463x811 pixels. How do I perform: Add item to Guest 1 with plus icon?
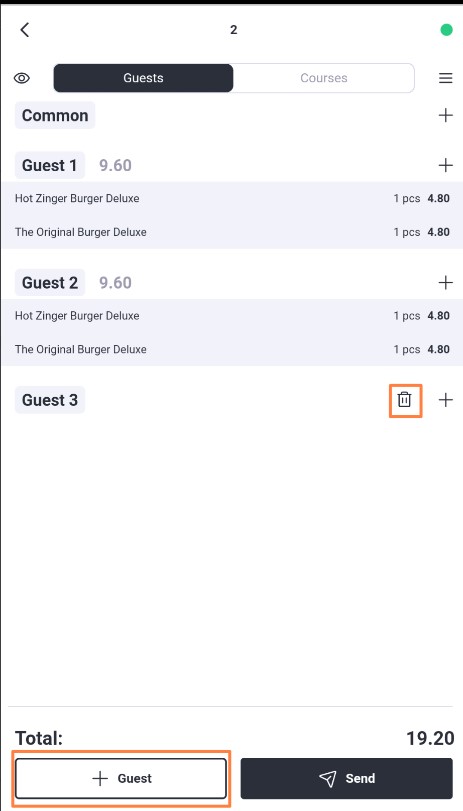coord(445,165)
